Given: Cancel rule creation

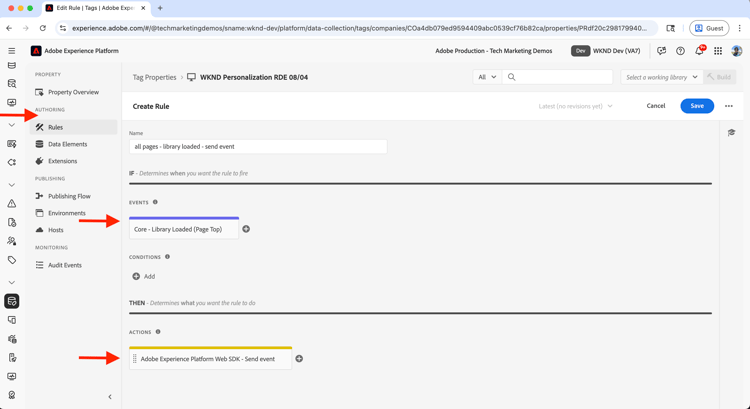Looking at the screenshot, I should point(656,106).
